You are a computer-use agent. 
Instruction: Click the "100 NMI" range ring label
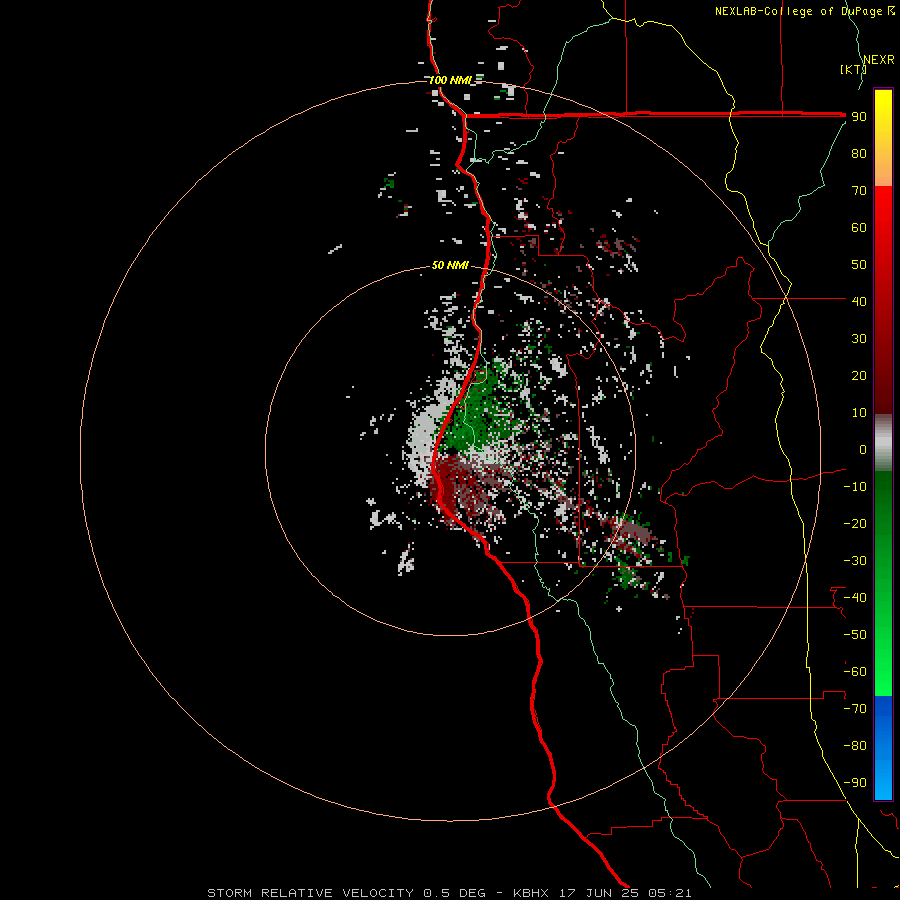pyautogui.click(x=449, y=80)
